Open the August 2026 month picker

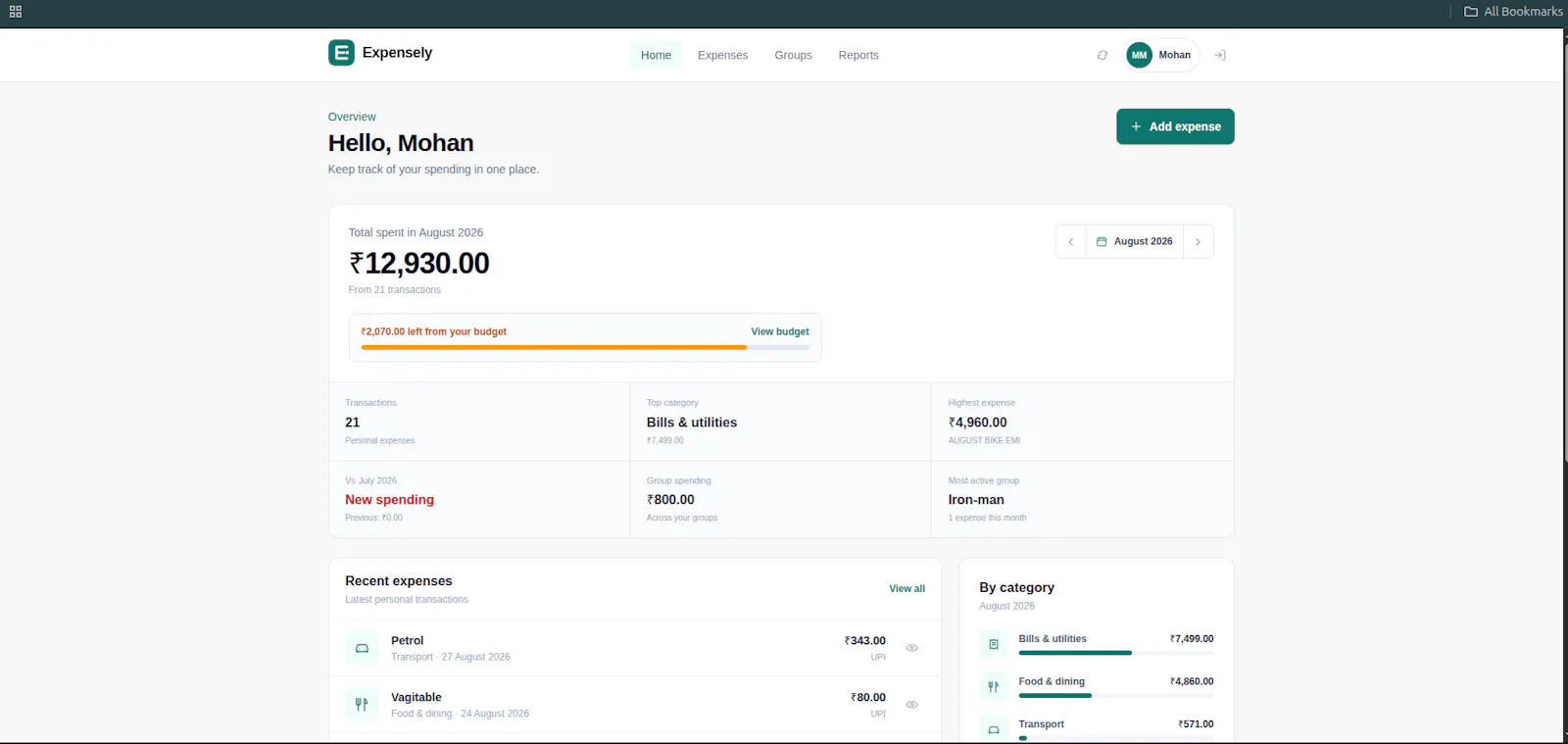point(1134,242)
